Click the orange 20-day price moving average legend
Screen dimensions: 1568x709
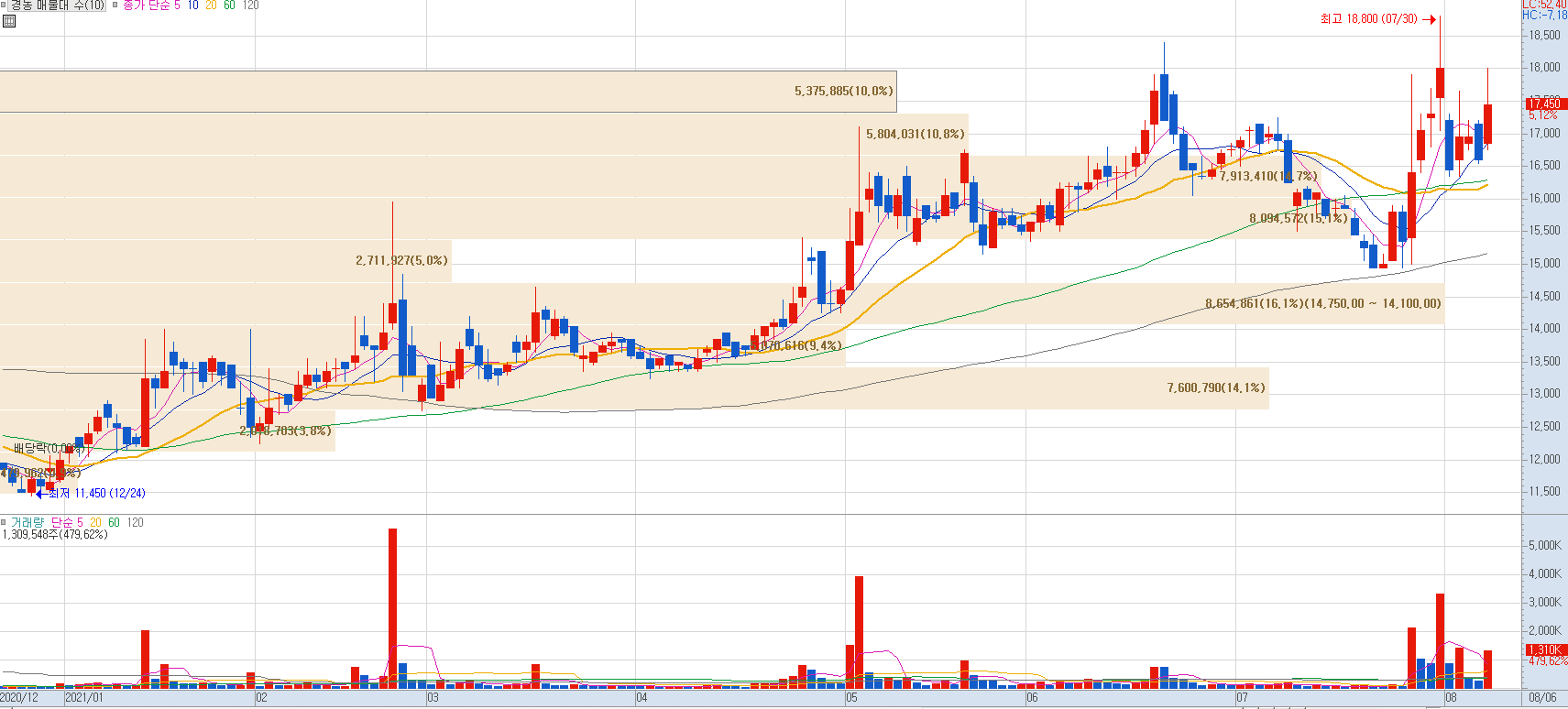(211, 5)
